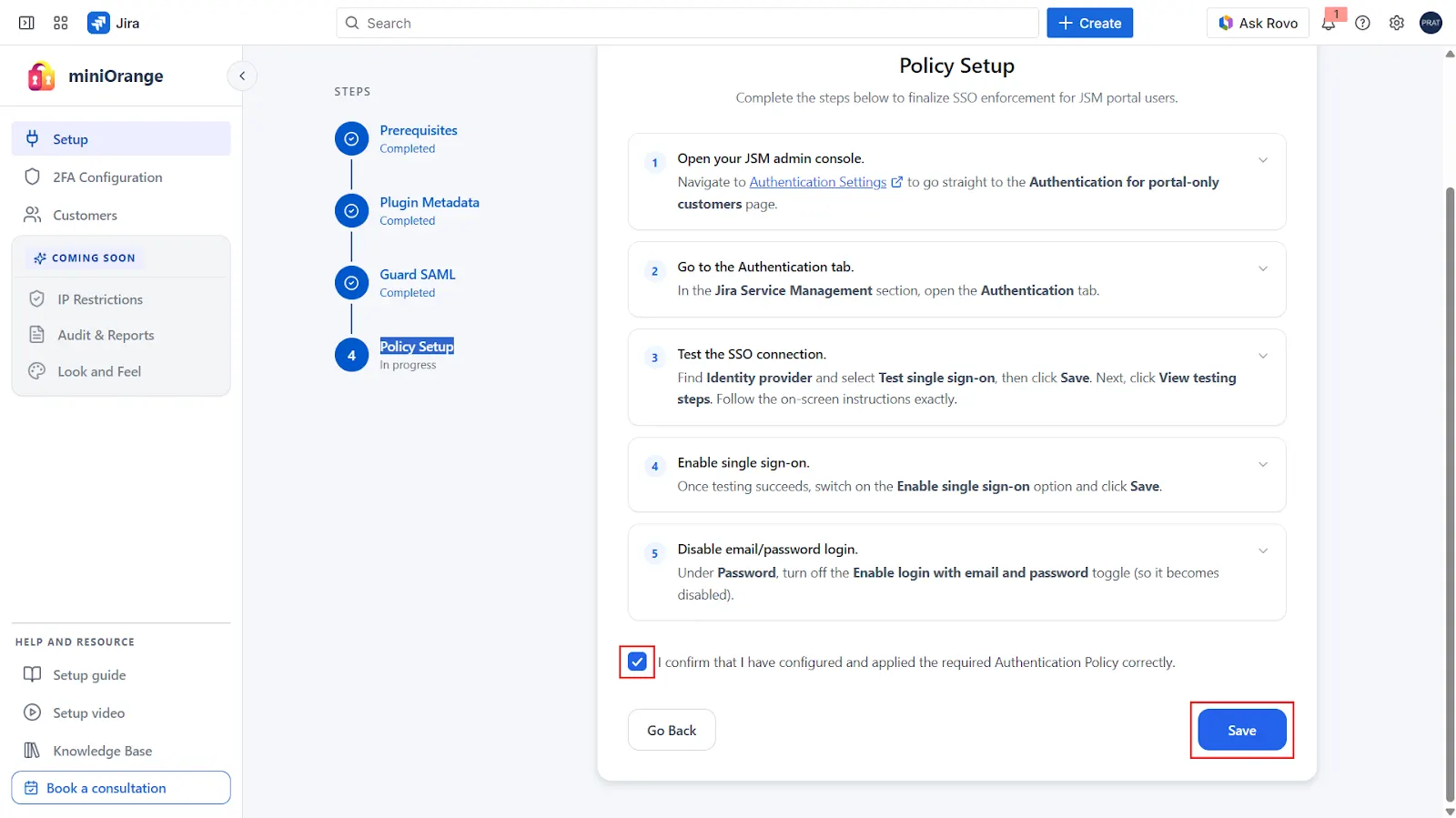Open the Knowledge Base link

click(x=102, y=751)
